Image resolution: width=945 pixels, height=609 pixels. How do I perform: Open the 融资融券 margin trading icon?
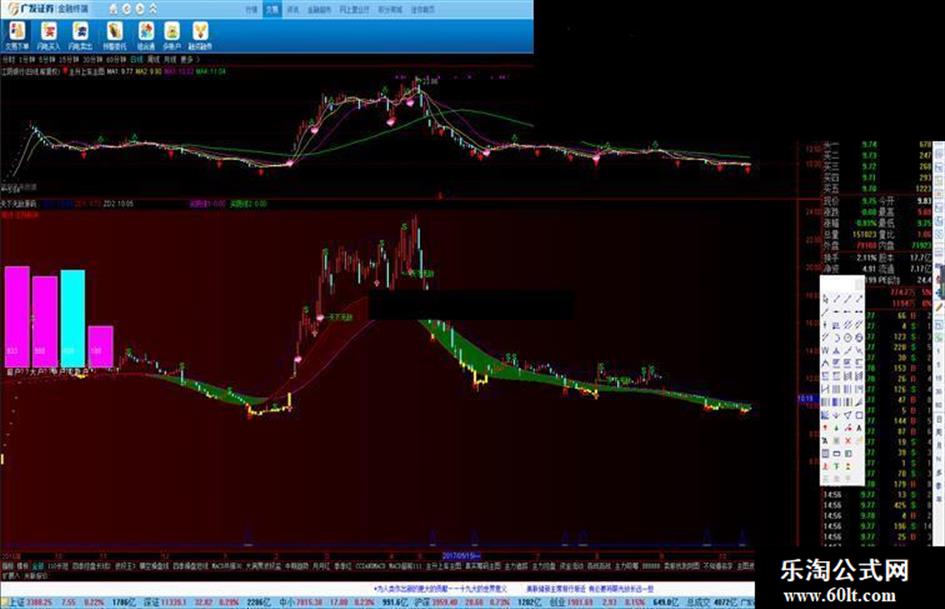tap(199, 36)
